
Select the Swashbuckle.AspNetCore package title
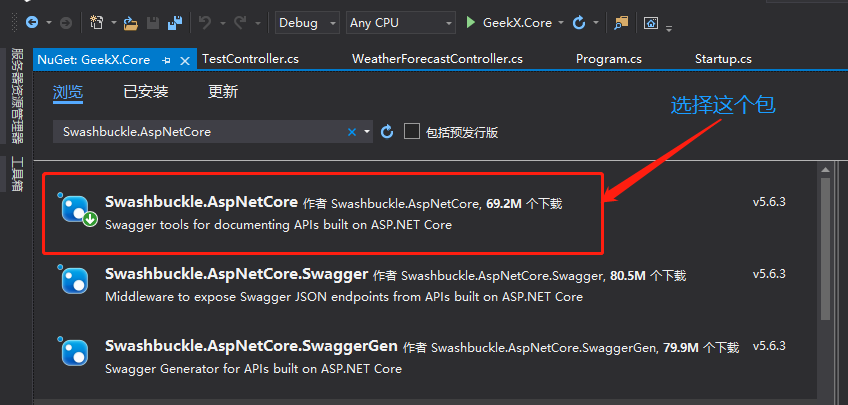[201, 202]
